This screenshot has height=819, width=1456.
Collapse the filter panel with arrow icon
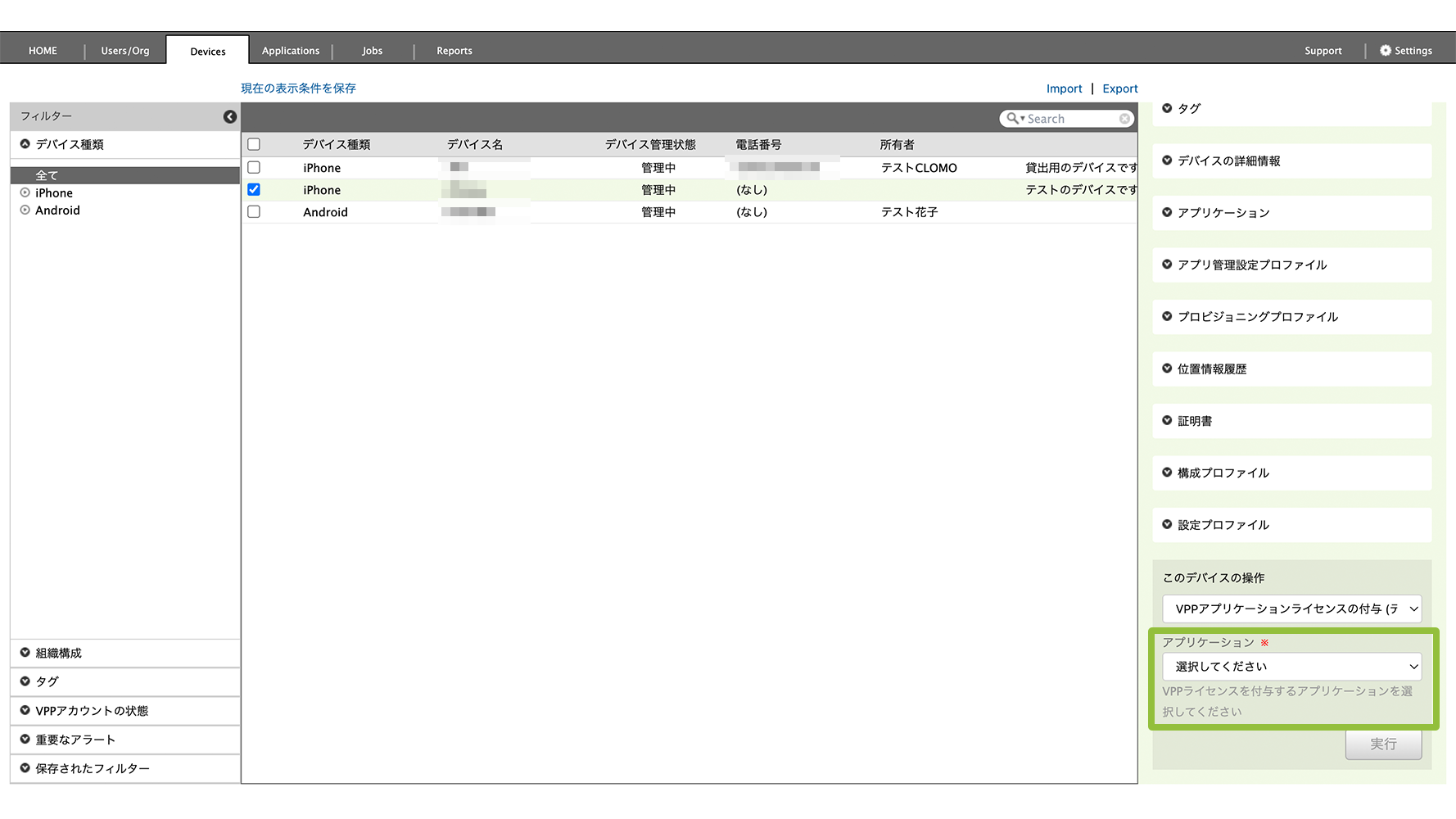(230, 117)
